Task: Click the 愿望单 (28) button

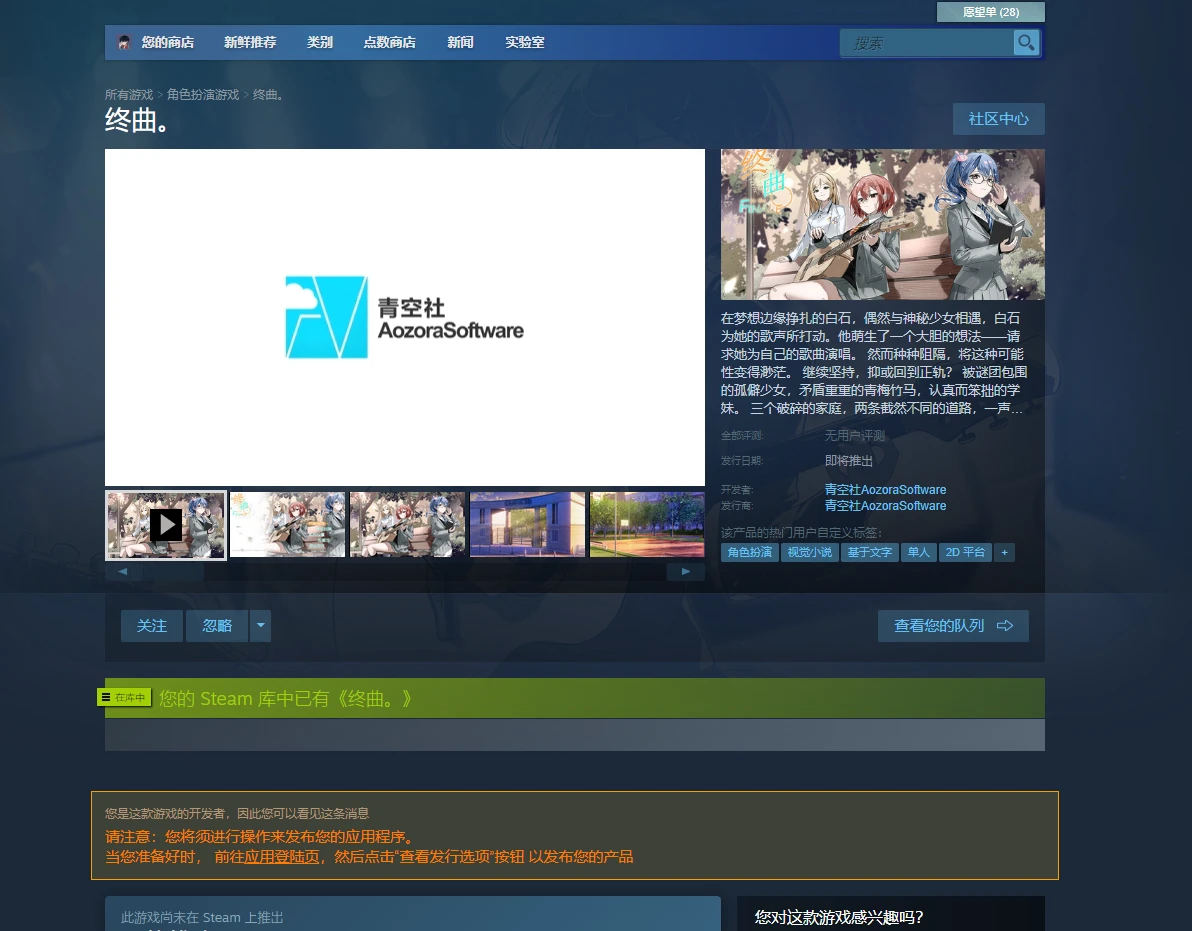Action: click(x=991, y=12)
